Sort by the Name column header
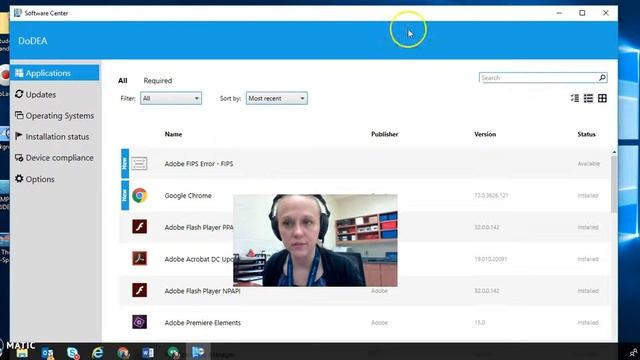Screen dimensions: 640x360 click(173, 134)
